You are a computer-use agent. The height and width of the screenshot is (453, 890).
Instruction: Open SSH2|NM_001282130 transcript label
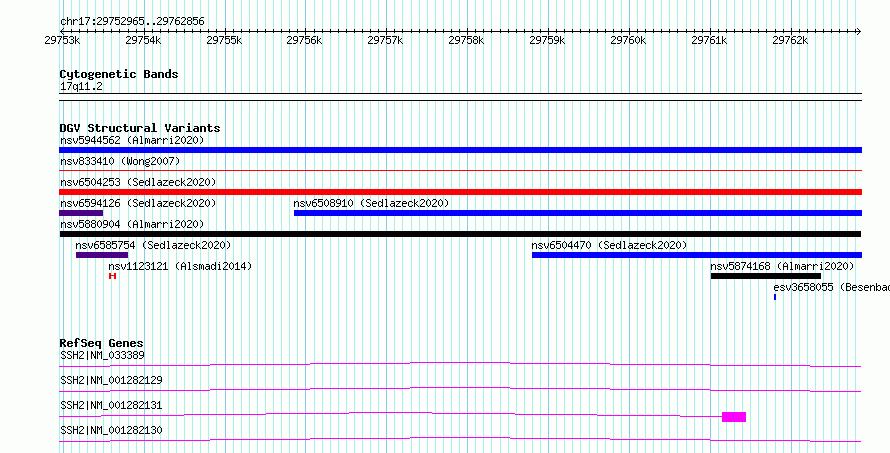[x=111, y=430]
